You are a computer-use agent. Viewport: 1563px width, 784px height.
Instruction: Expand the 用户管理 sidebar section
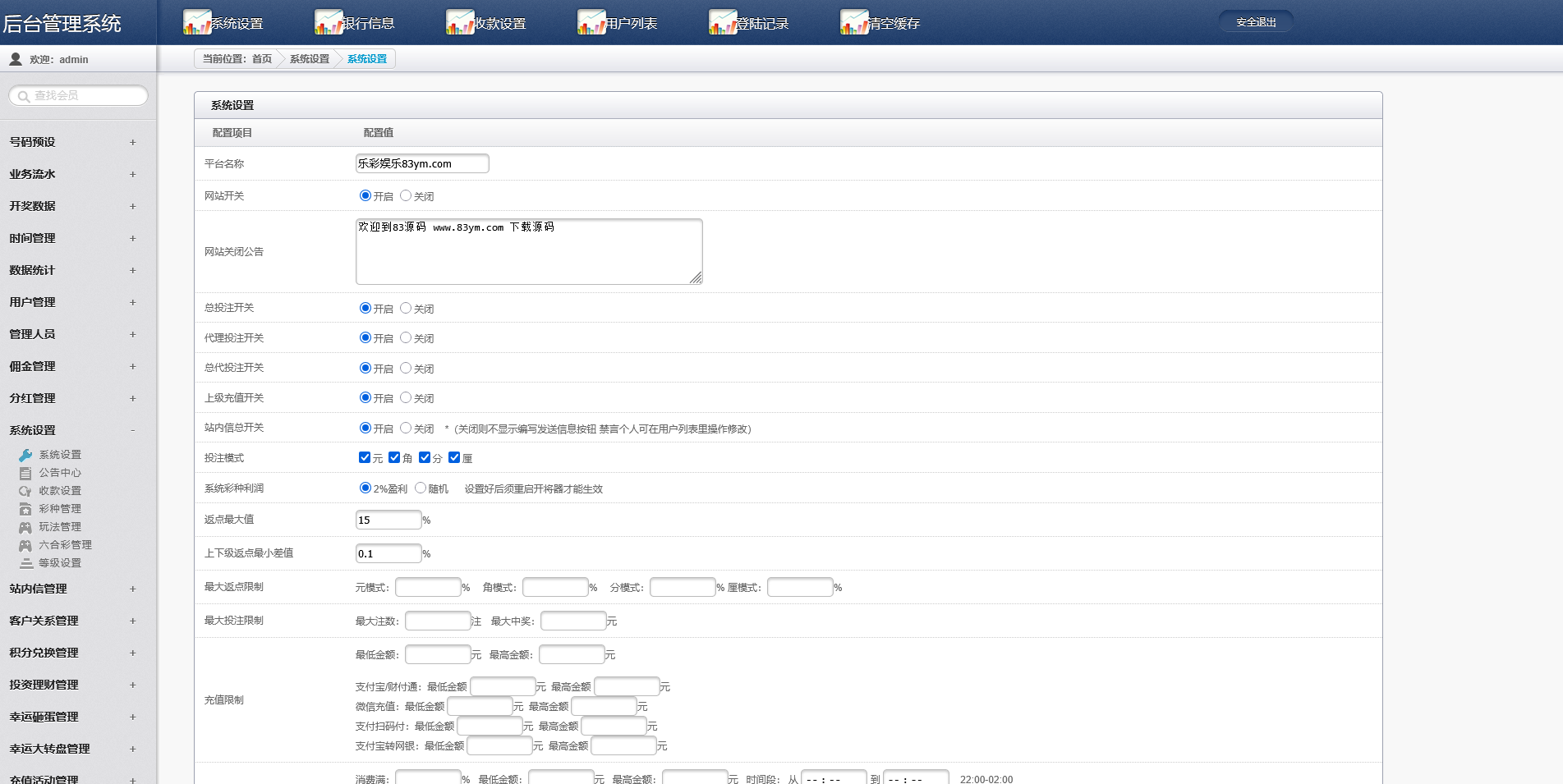coord(132,302)
